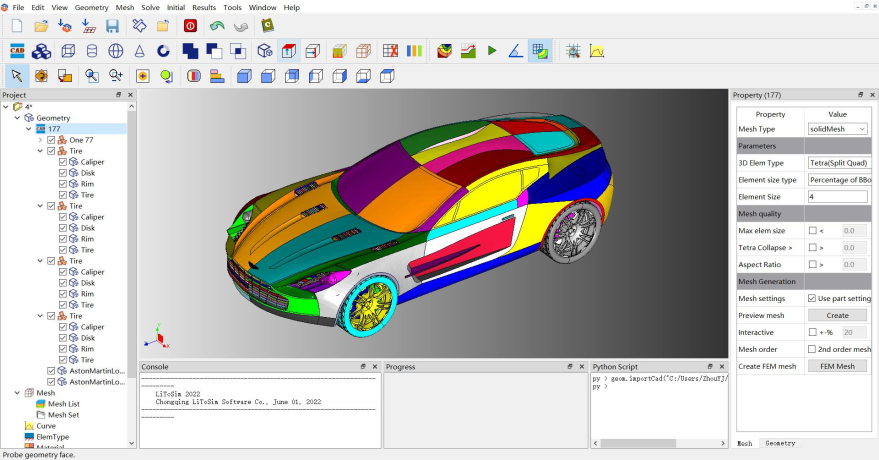The height and width of the screenshot is (460, 879).
Task: Collapse the Mesh tree node
Action: click(x=17, y=393)
